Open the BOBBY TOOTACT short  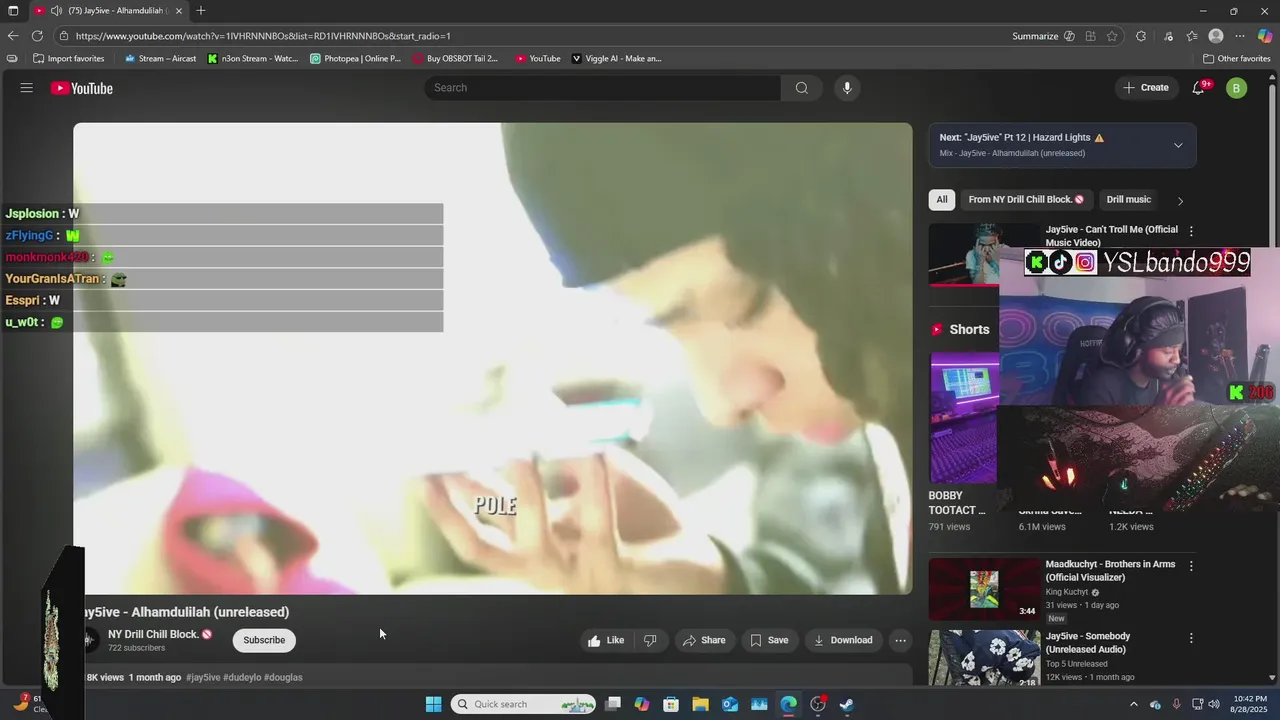point(964,418)
